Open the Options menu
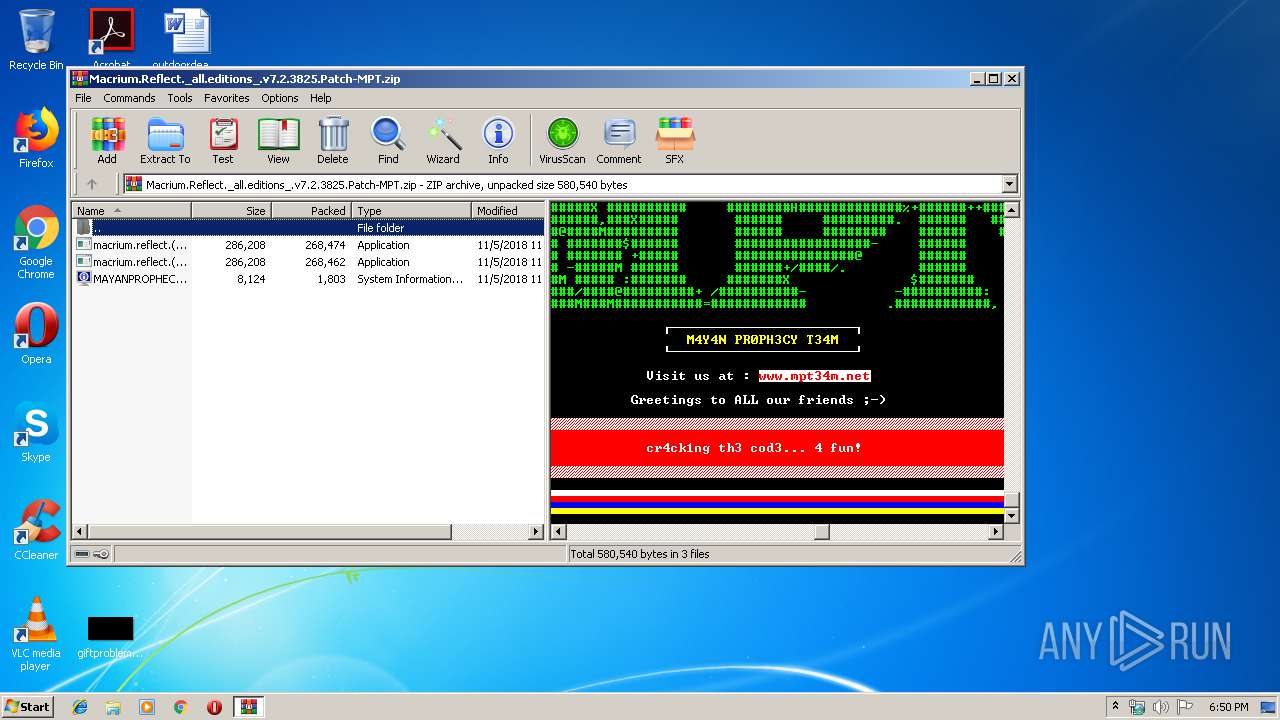1280x720 pixels. coord(280,98)
